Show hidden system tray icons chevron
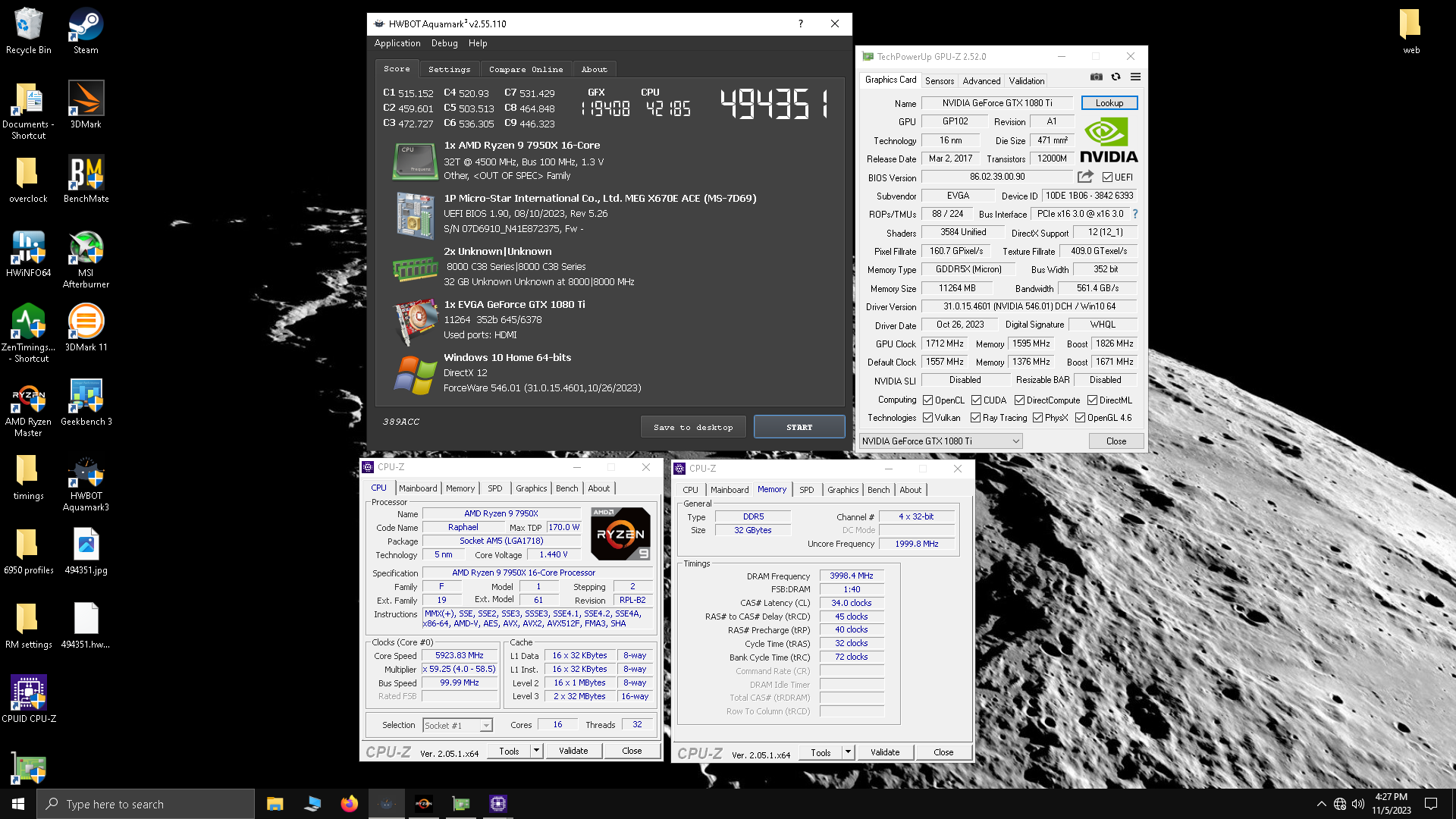Image resolution: width=1456 pixels, height=819 pixels. (x=1321, y=804)
